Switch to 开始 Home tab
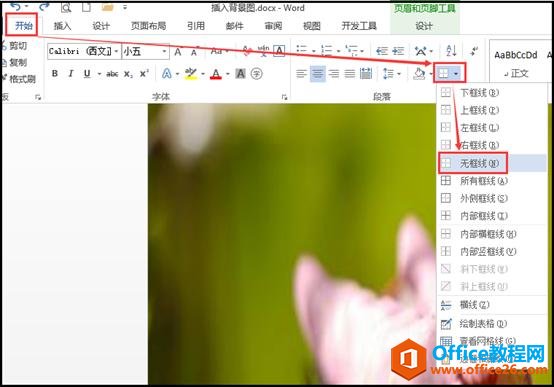554x387 pixels. (24, 25)
